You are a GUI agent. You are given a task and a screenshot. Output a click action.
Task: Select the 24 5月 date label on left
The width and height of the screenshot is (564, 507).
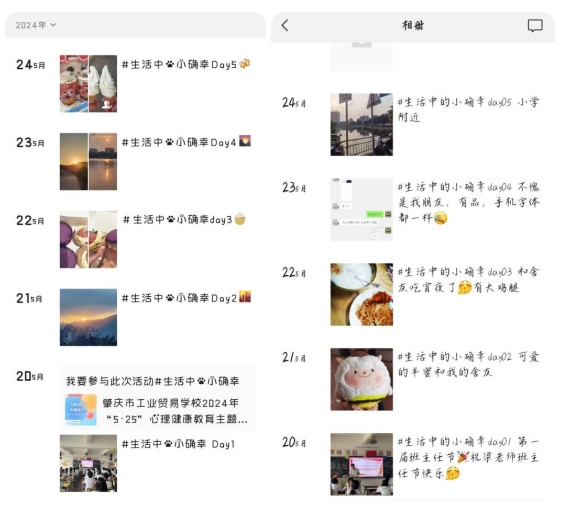pos(31,65)
